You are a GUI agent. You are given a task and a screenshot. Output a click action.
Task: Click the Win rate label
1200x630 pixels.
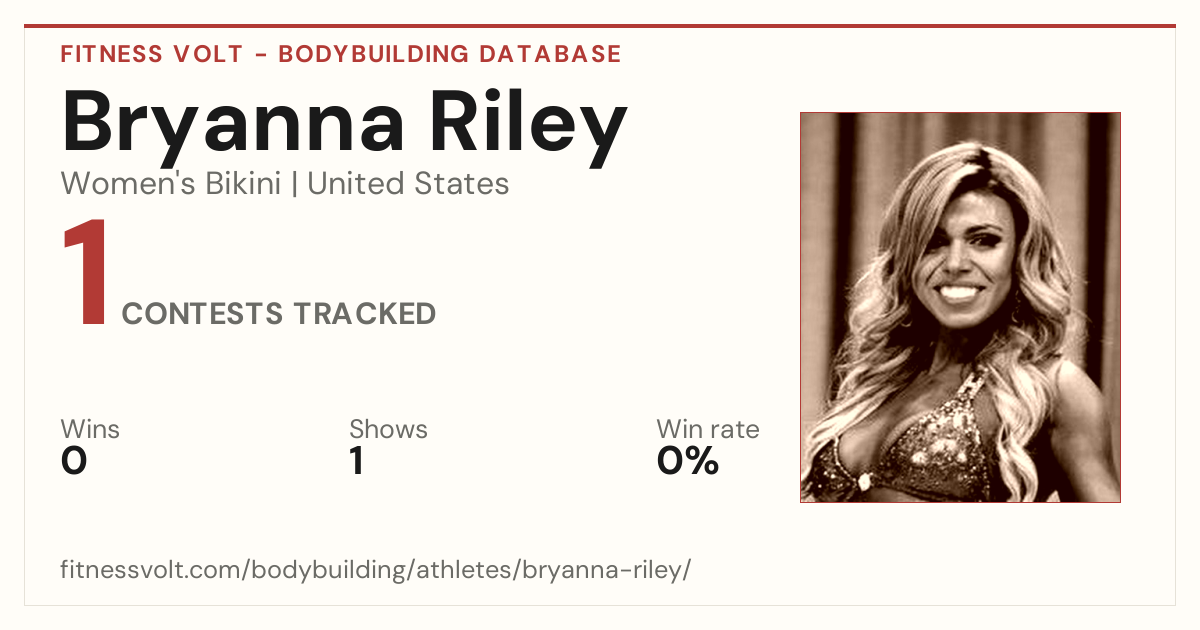click(x=708, y=430)
